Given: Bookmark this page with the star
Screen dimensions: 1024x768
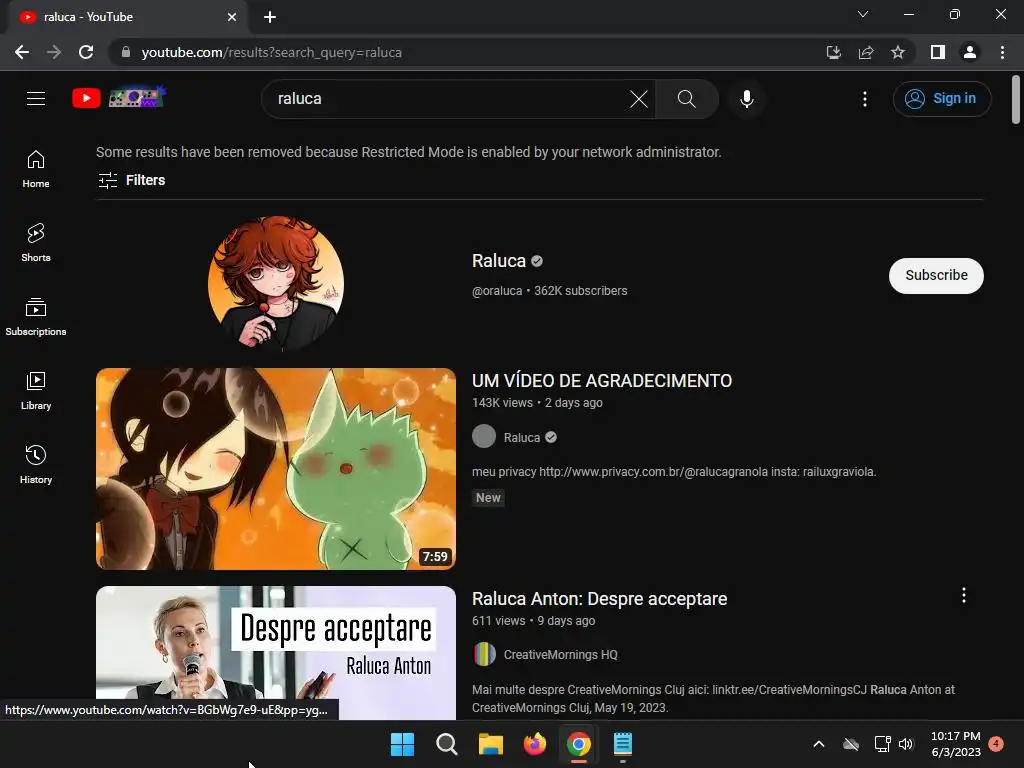Looking at the screenshot, I should pyautogui.click(x=898, y=52).
